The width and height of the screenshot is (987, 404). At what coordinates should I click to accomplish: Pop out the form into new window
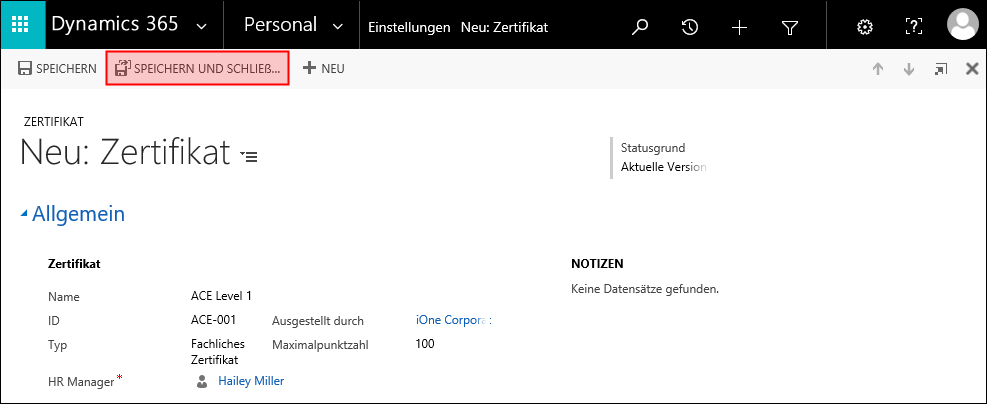pyautogui.click(x=941, y=69)
